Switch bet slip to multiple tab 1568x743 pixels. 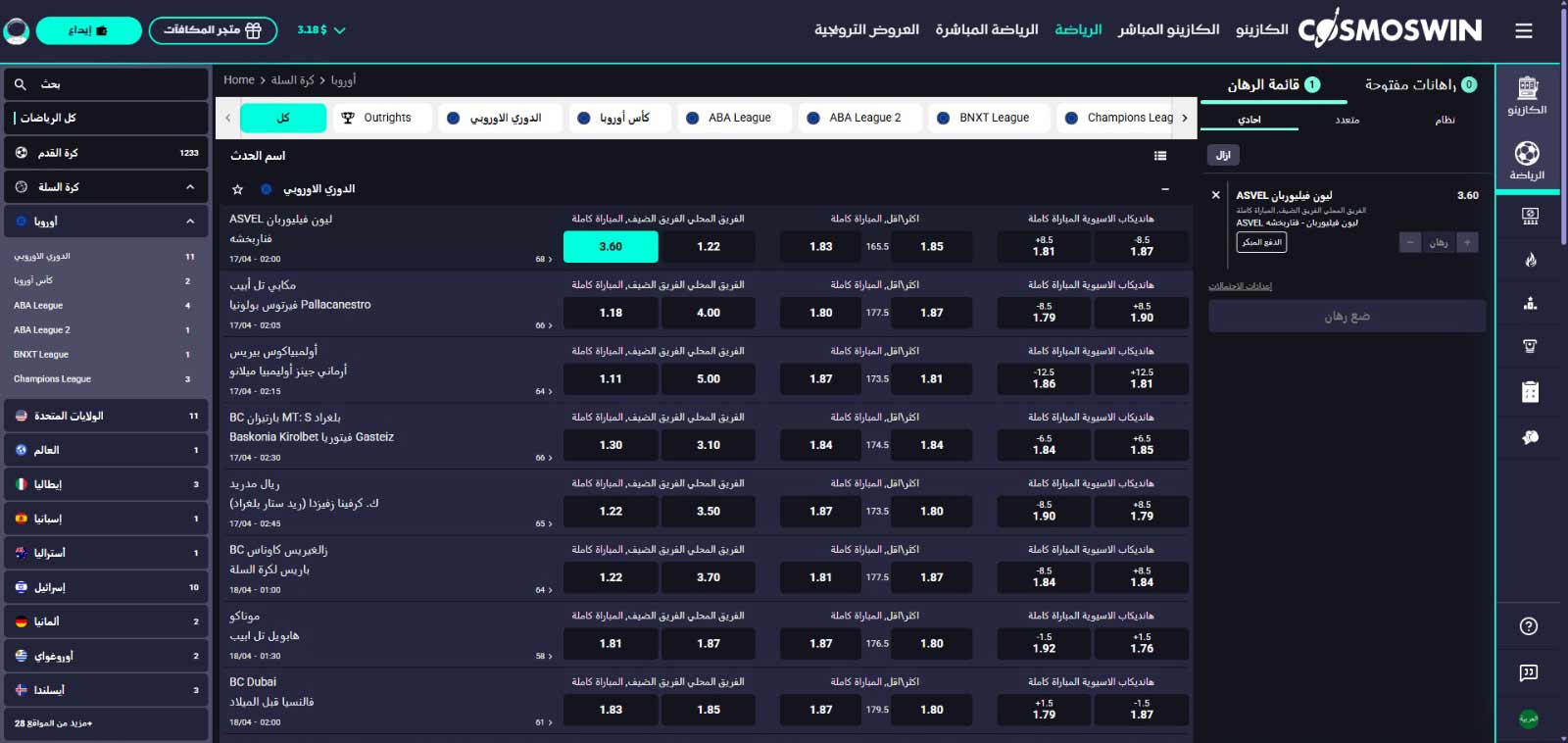tap(1347, 120)
